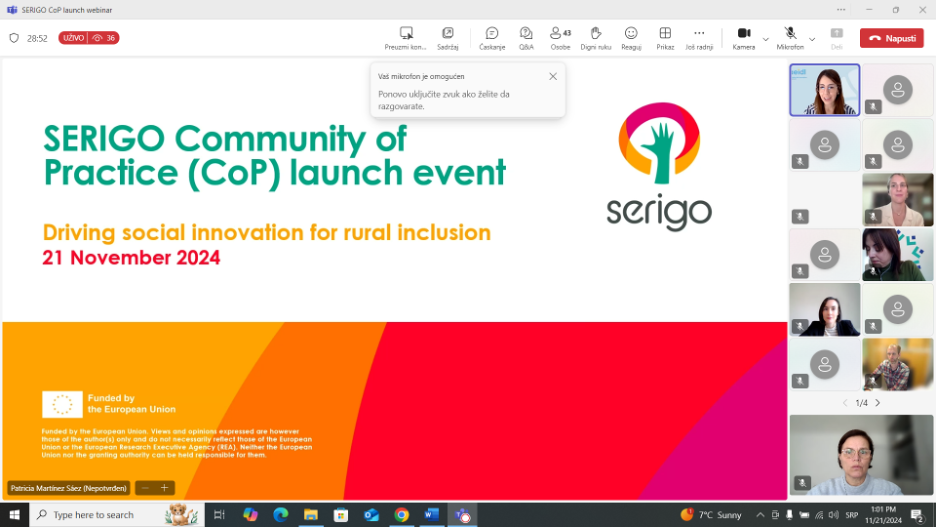This screenshot has height=528, width=936.
Task: Open Prikaz view options
Action: (x=665, y=38)
